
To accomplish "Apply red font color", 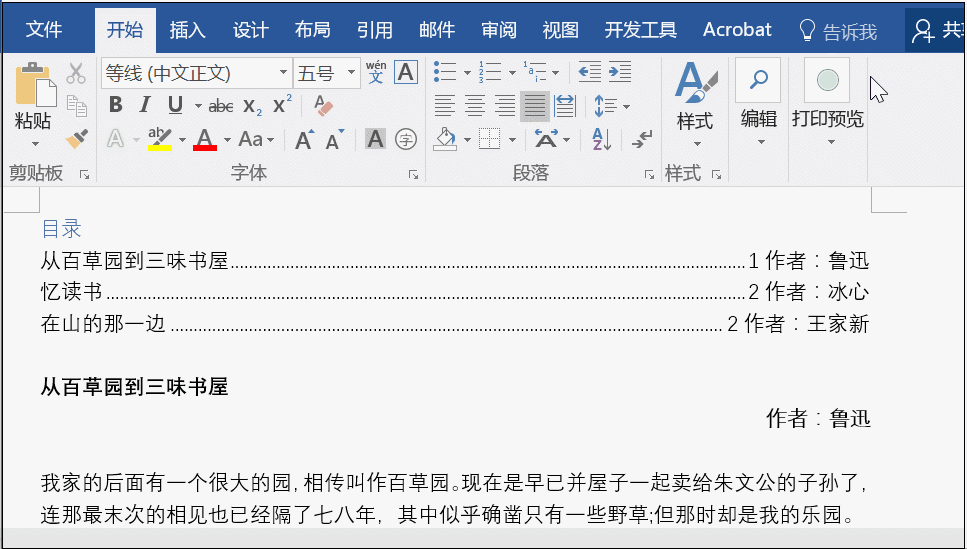I will [205, 139].
